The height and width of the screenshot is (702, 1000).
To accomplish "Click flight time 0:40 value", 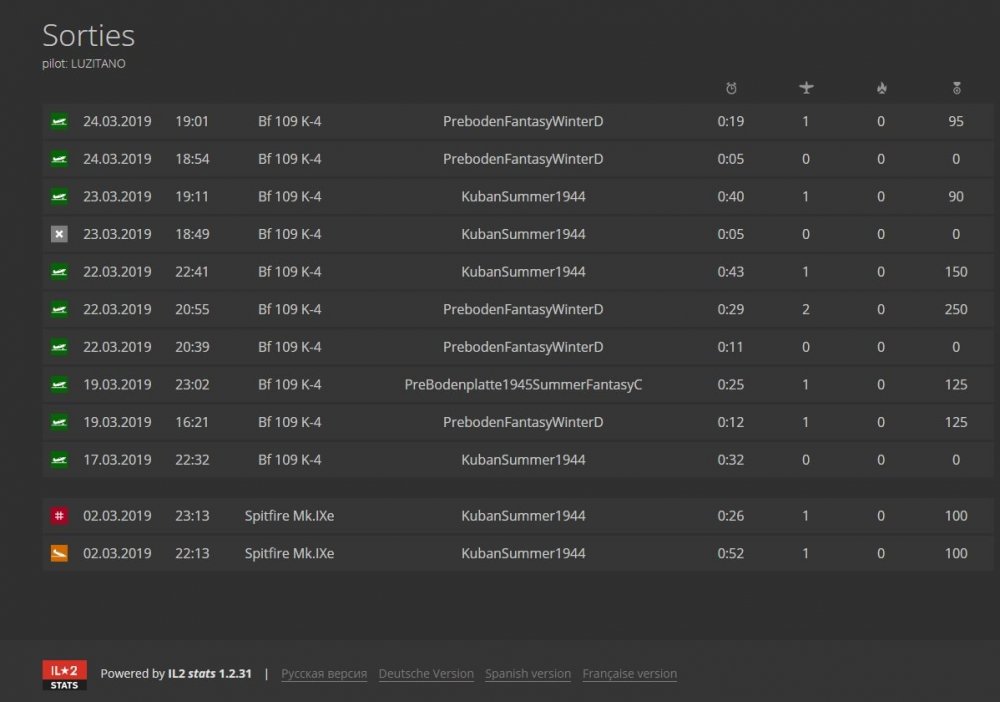I will (x=731, y=196).
